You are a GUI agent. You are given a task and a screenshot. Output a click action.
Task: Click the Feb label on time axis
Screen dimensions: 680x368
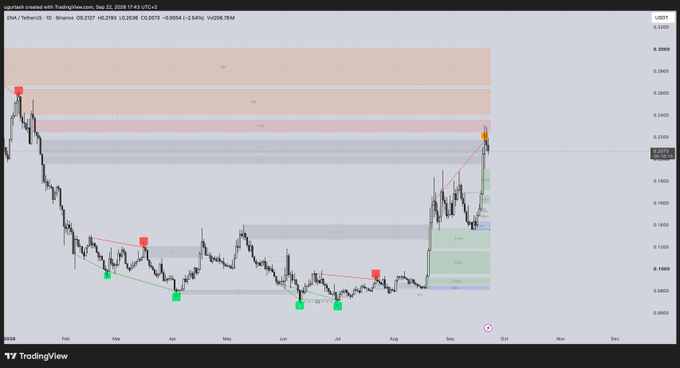point(65,339)
